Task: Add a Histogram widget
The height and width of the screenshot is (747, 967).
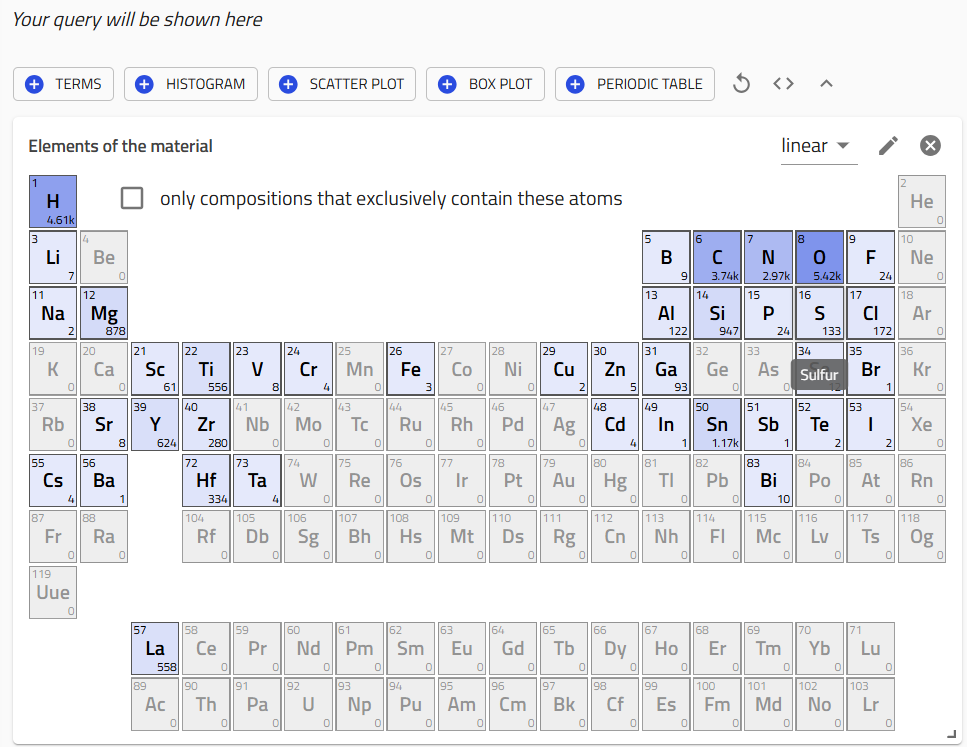Action: (191, 84)
